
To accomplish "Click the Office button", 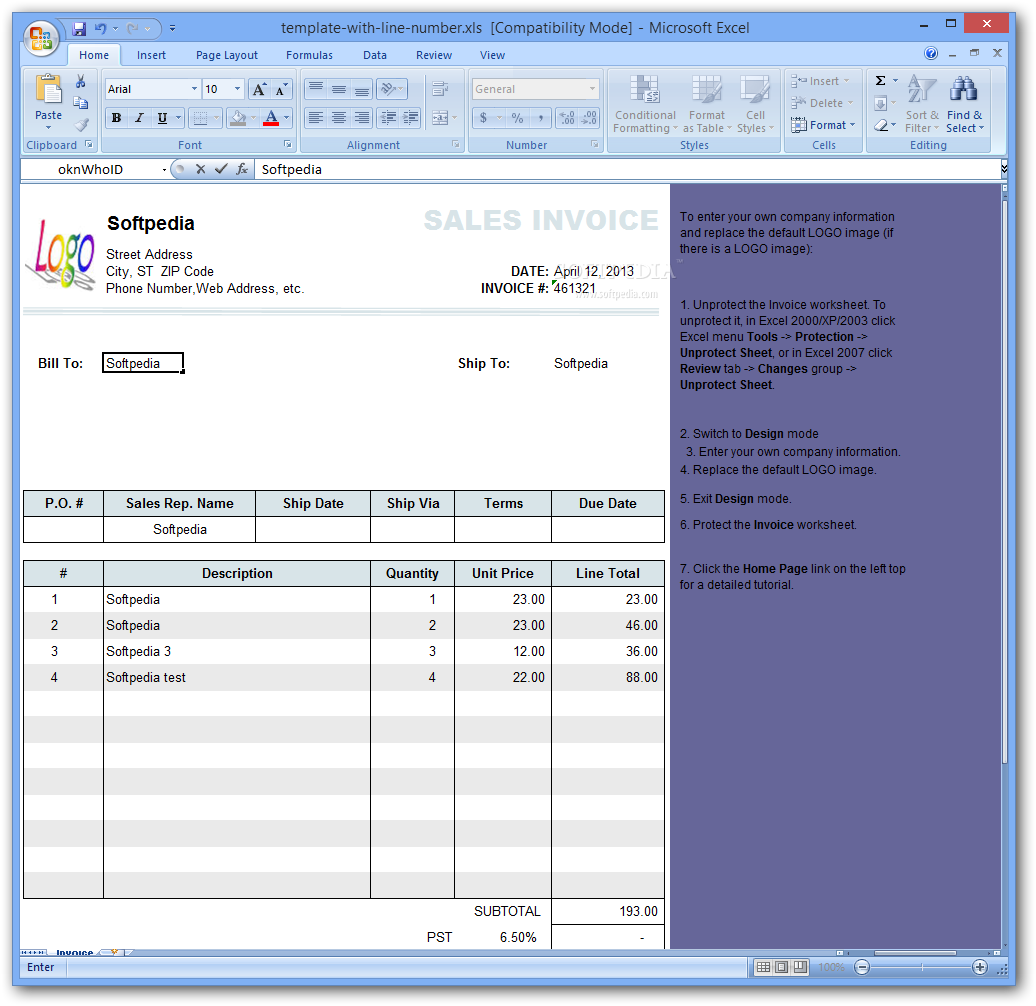I will pyautogui.click(x=41, y=38).
